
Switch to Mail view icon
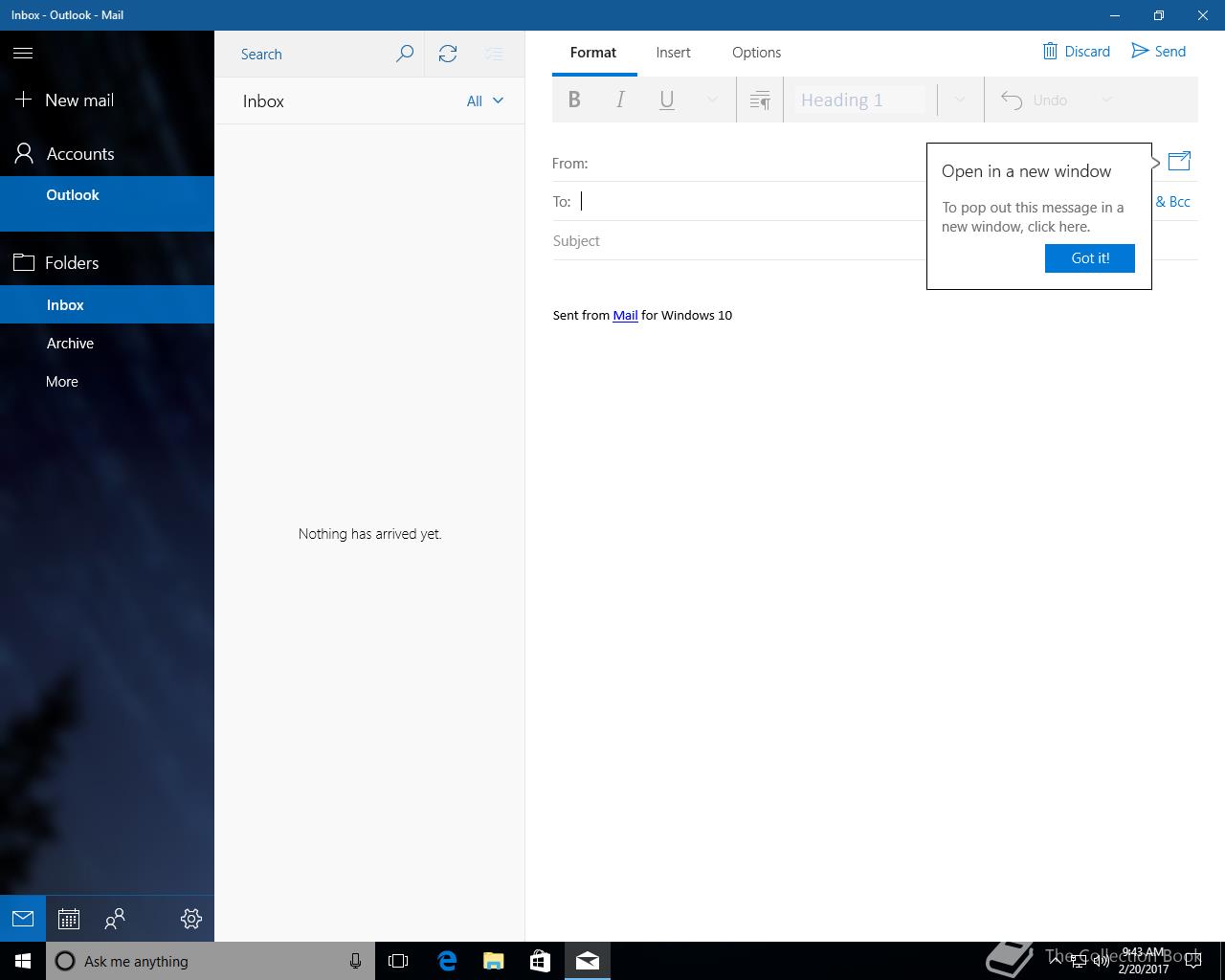tap(23, 919)
